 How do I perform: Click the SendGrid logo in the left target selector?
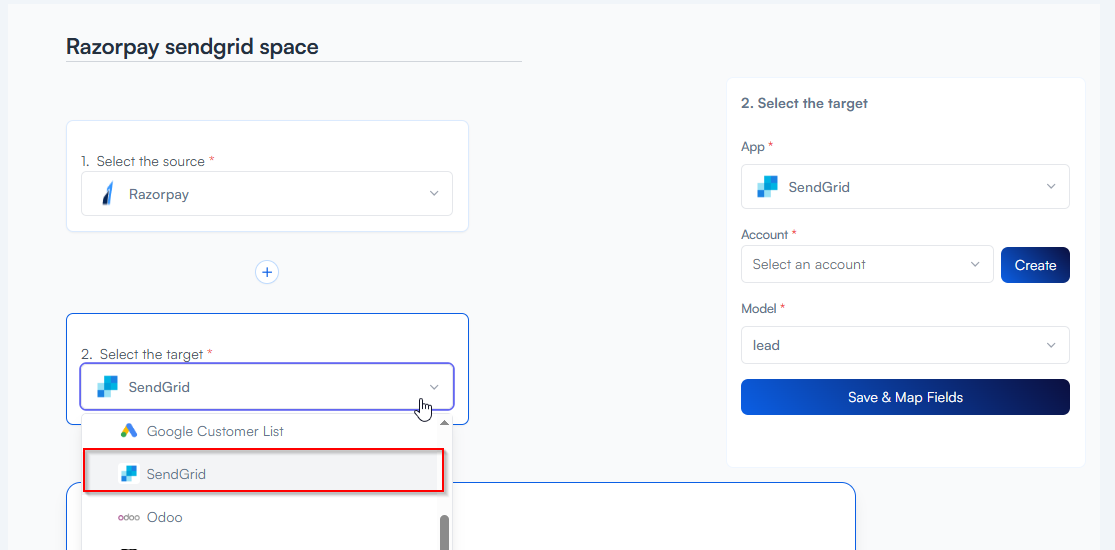point(108,387)
